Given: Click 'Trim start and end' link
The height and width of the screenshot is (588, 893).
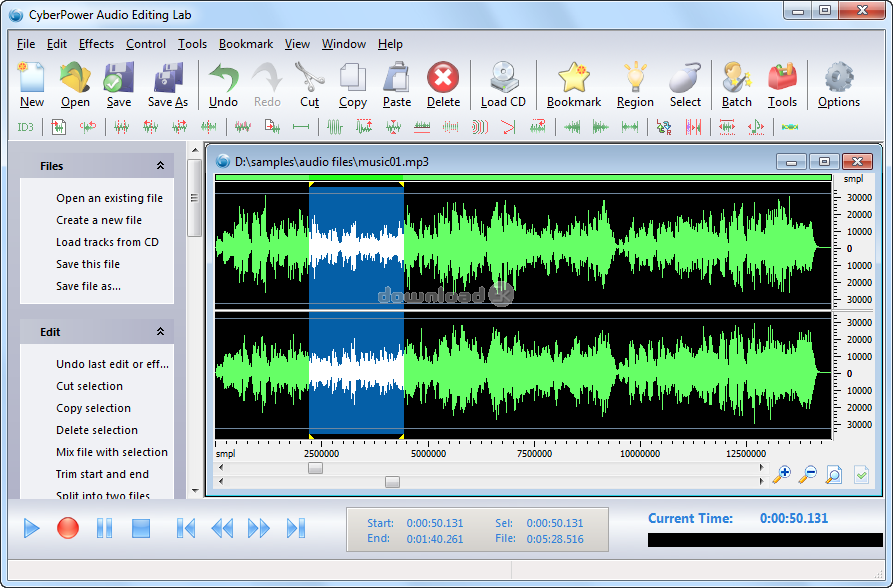Looking at the screenshot, I should [103, 474].
